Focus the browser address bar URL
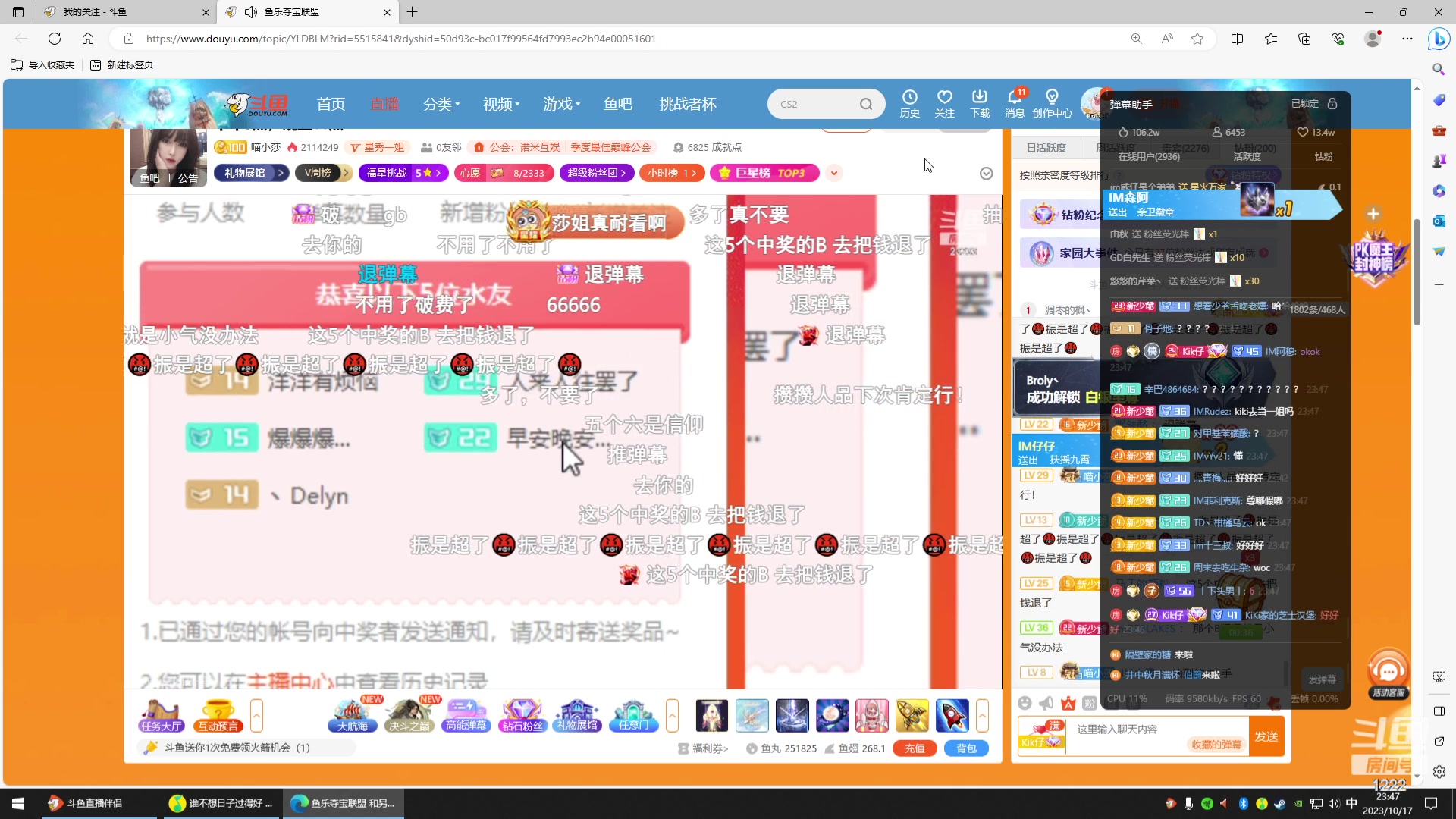The width and height of the screenshot is (1456, 819). 400,39
